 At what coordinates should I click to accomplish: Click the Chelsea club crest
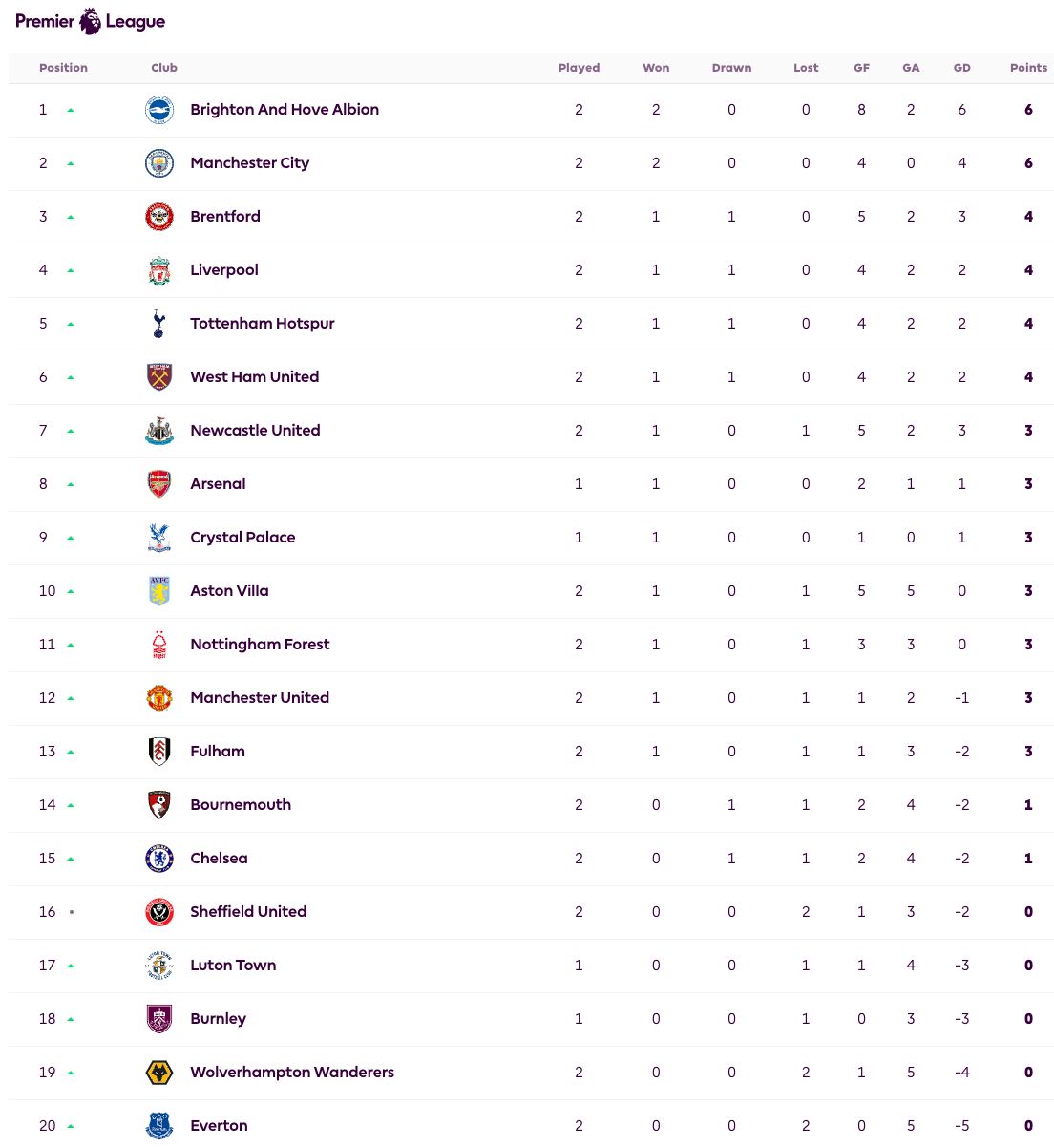coord(159,859)
